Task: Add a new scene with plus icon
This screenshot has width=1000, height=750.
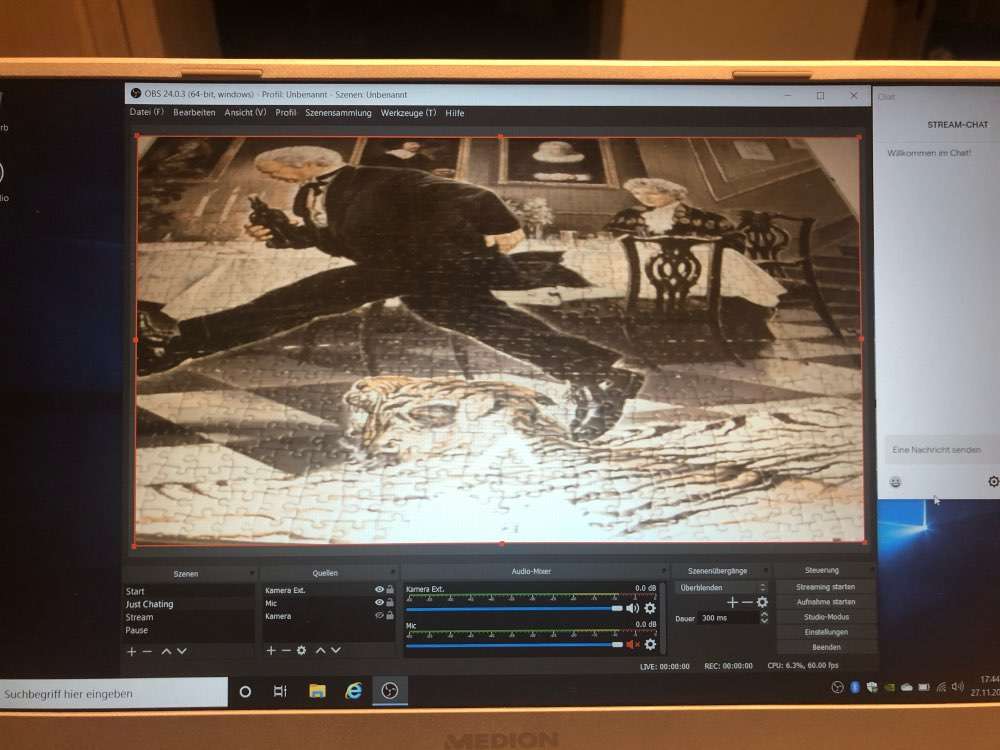Action: click(131, 651)
